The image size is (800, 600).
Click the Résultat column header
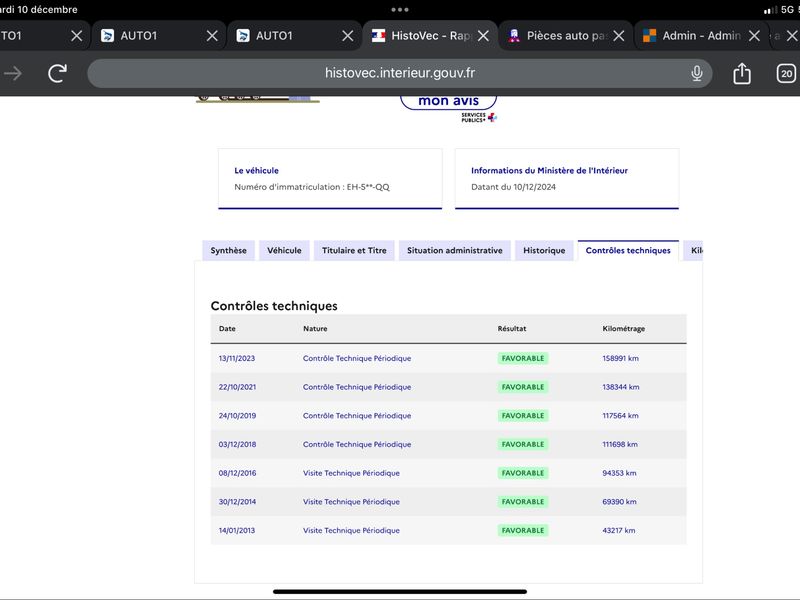coord(512,329)
